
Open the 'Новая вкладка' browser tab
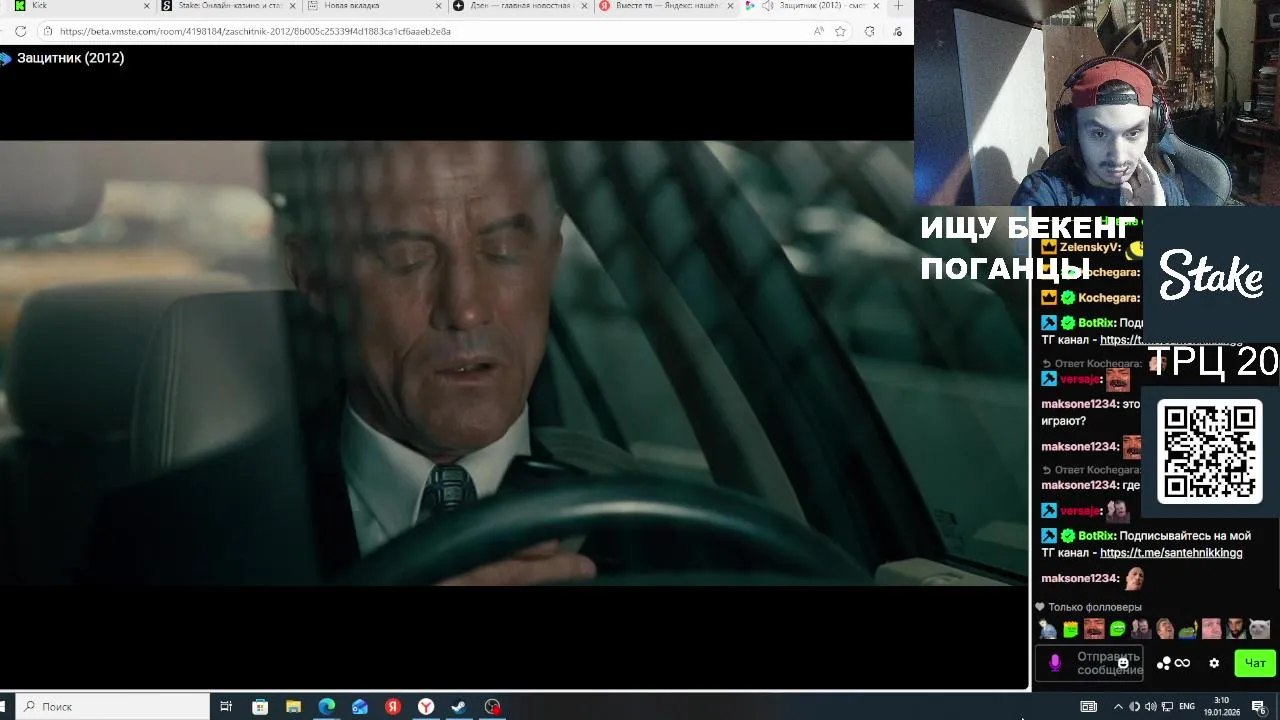pos(374,6)
